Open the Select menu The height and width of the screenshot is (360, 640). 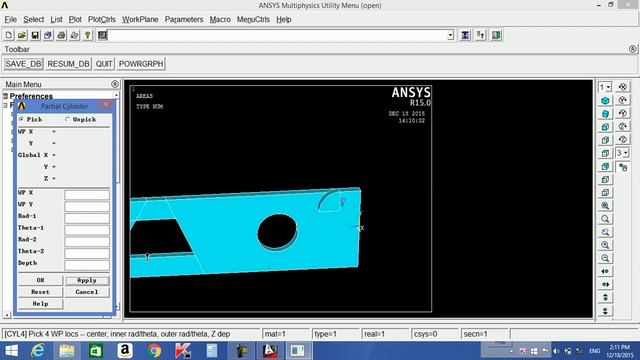(33, 19)
